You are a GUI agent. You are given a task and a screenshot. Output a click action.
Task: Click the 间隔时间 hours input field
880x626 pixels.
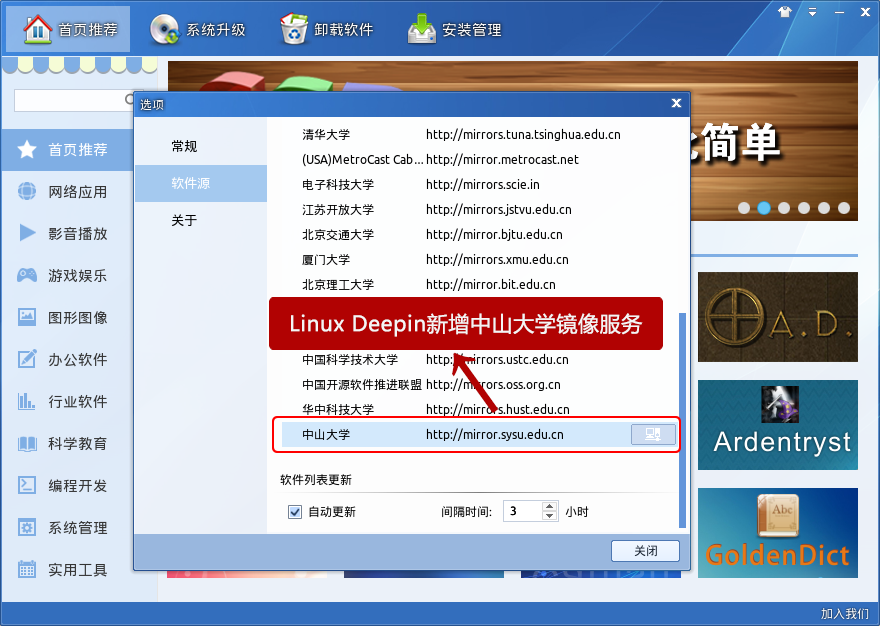tap(522, 511)
